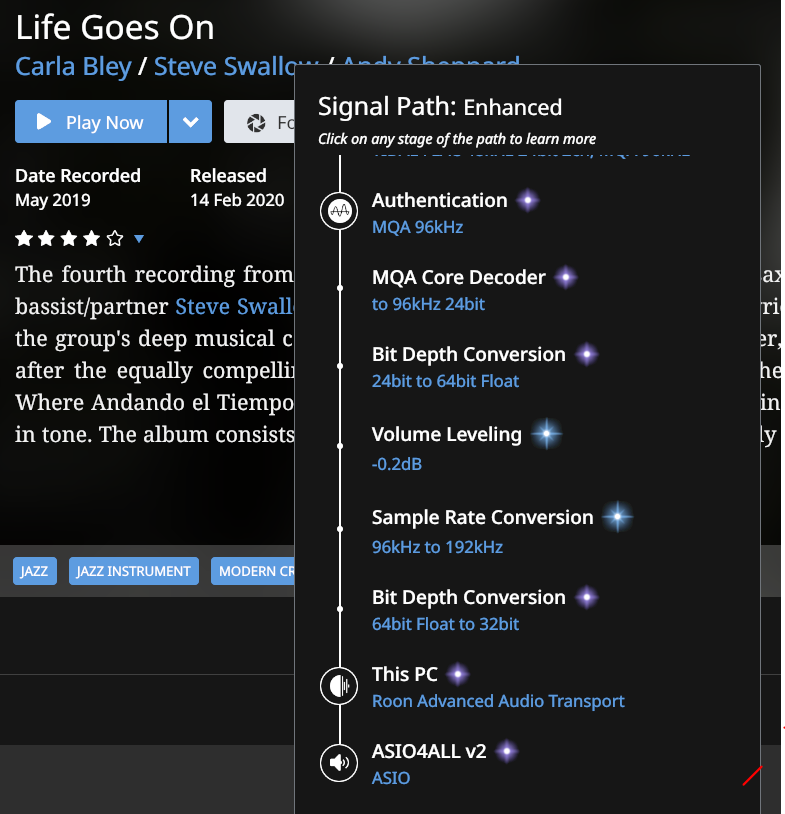Click the ASIO driver type text
The width and height of the screenshot is (785, 814).
[391, 778]
